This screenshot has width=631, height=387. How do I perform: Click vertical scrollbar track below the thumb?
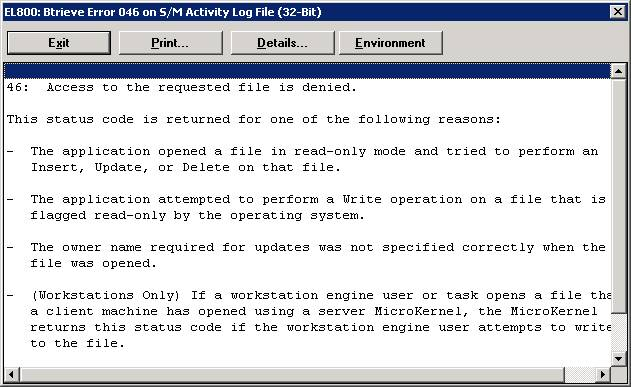(619, 331)
